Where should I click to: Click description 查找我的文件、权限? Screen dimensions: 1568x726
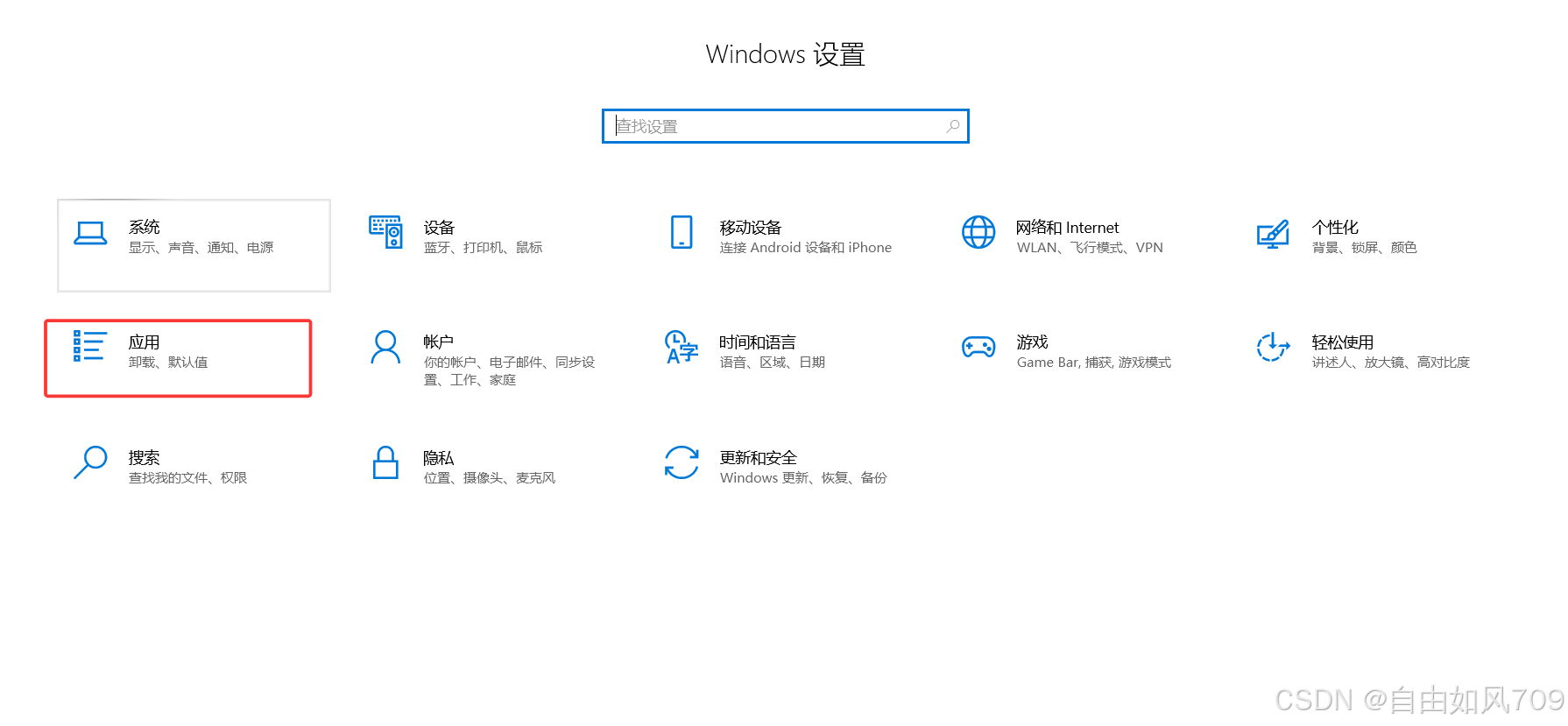tap(188, 478)
